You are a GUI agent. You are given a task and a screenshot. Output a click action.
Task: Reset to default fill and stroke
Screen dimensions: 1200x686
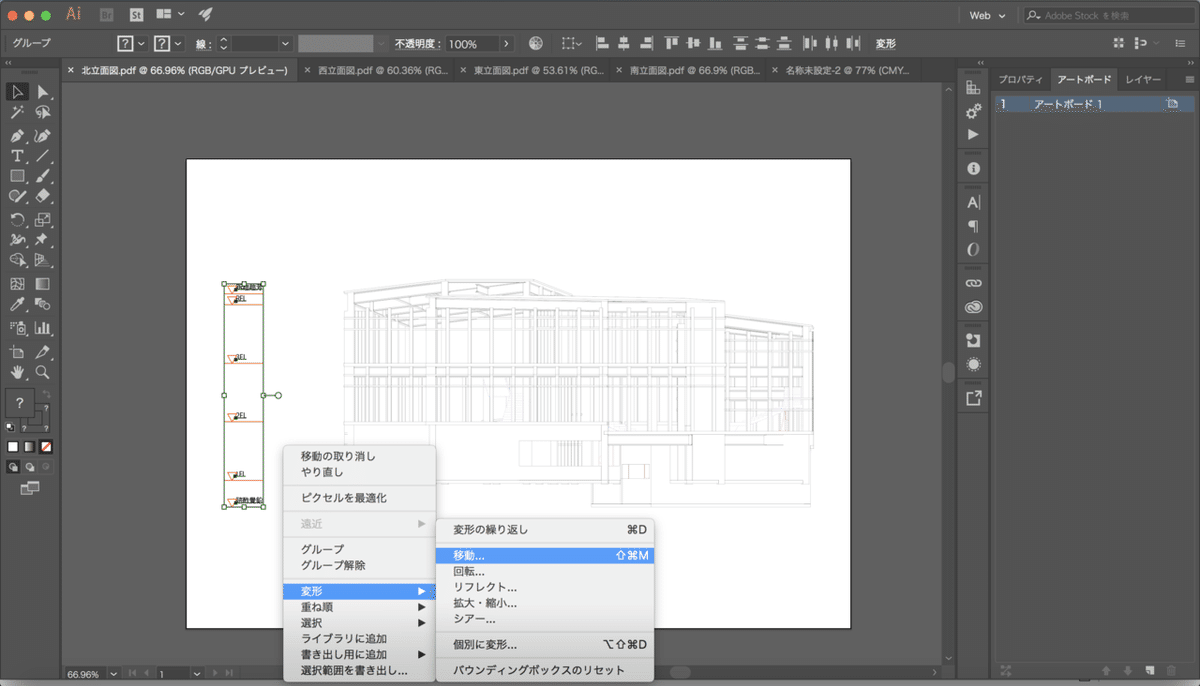[10, 427]
